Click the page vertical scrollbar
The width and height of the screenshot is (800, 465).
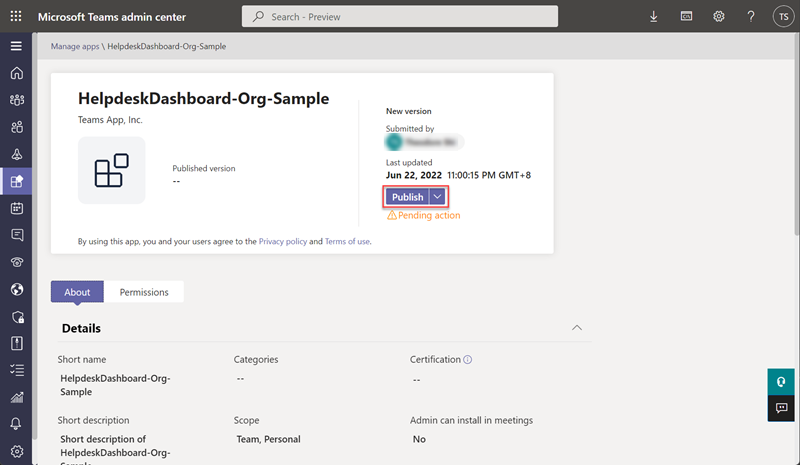[x=797, y=133]
